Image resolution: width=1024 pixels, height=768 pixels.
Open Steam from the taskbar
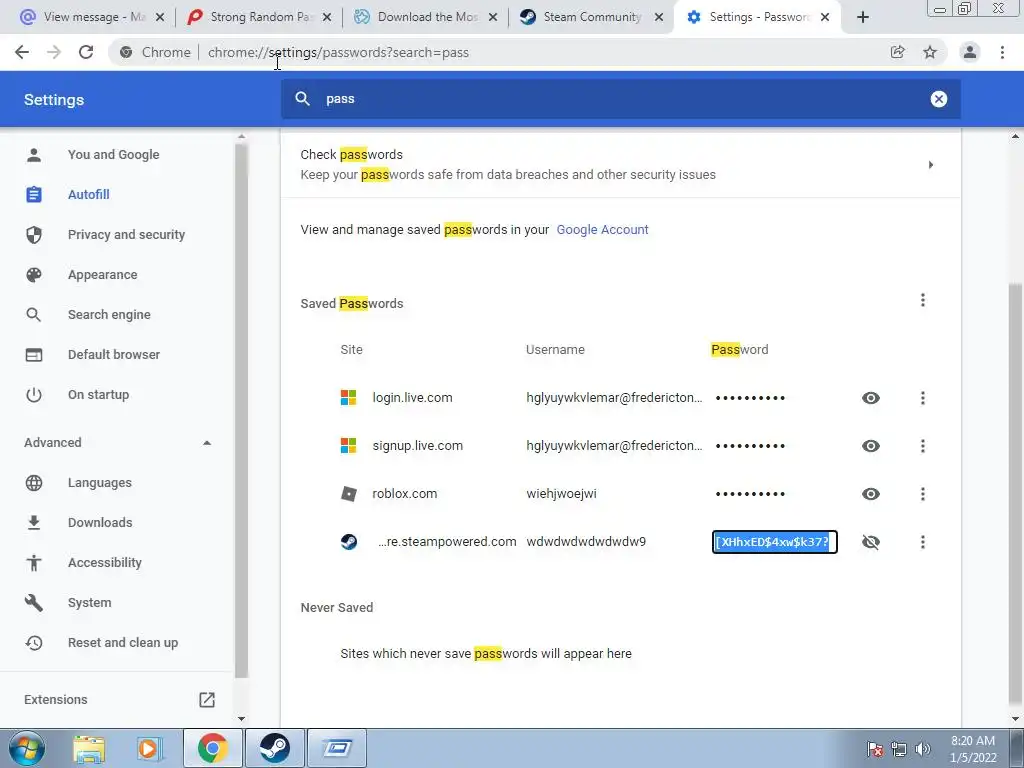(x=275, y=748)
